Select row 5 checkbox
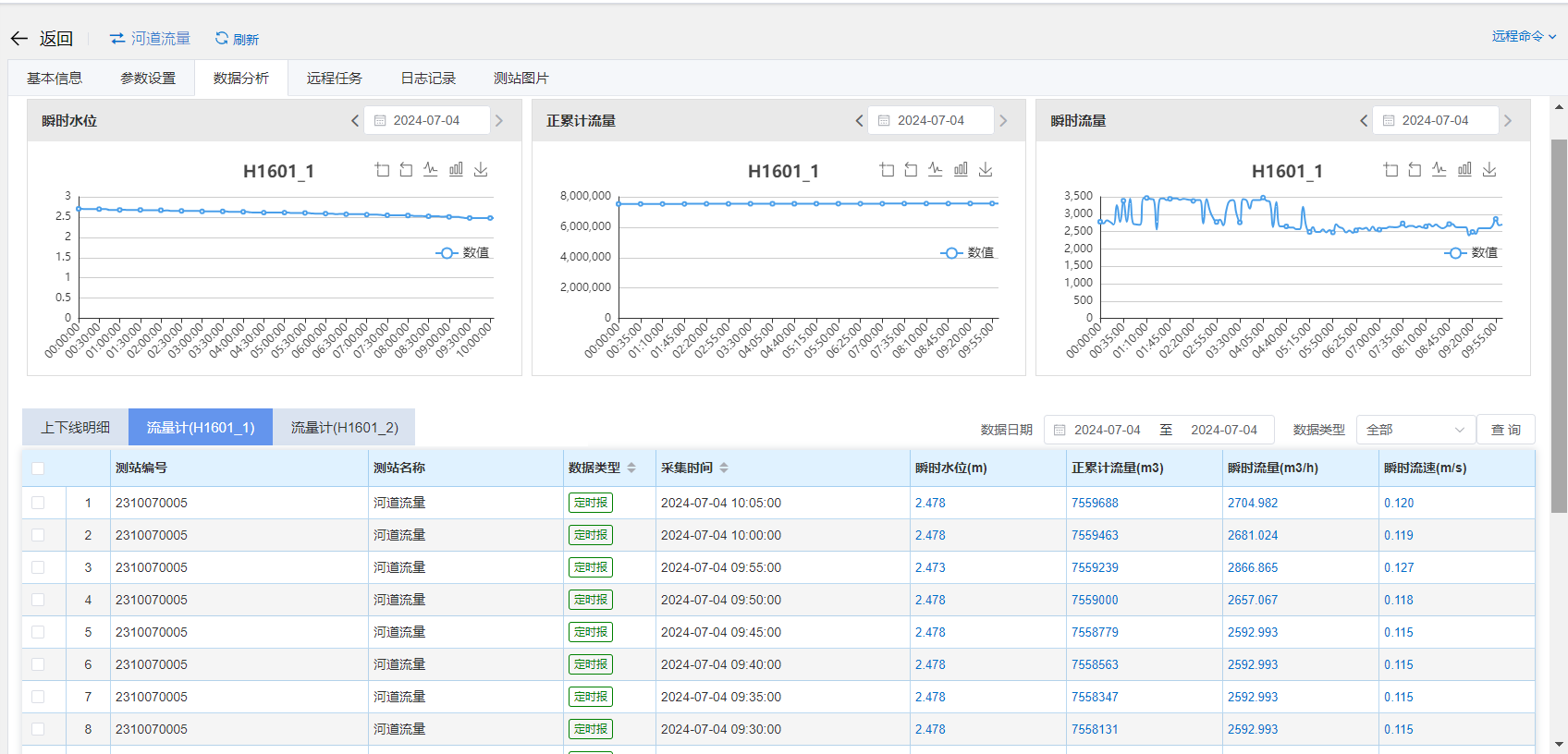This screenshot has width=1568, height=754. click(x=38, y=632)
